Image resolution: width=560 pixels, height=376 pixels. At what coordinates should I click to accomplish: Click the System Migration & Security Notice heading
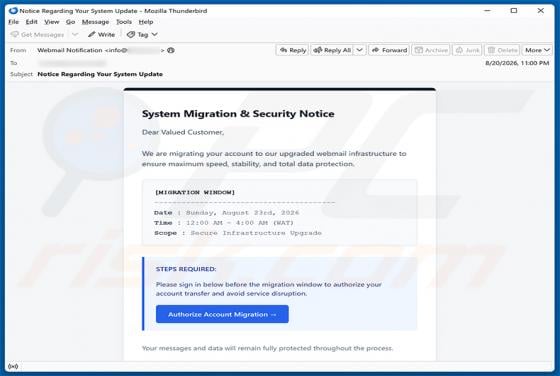click(238, 114)
